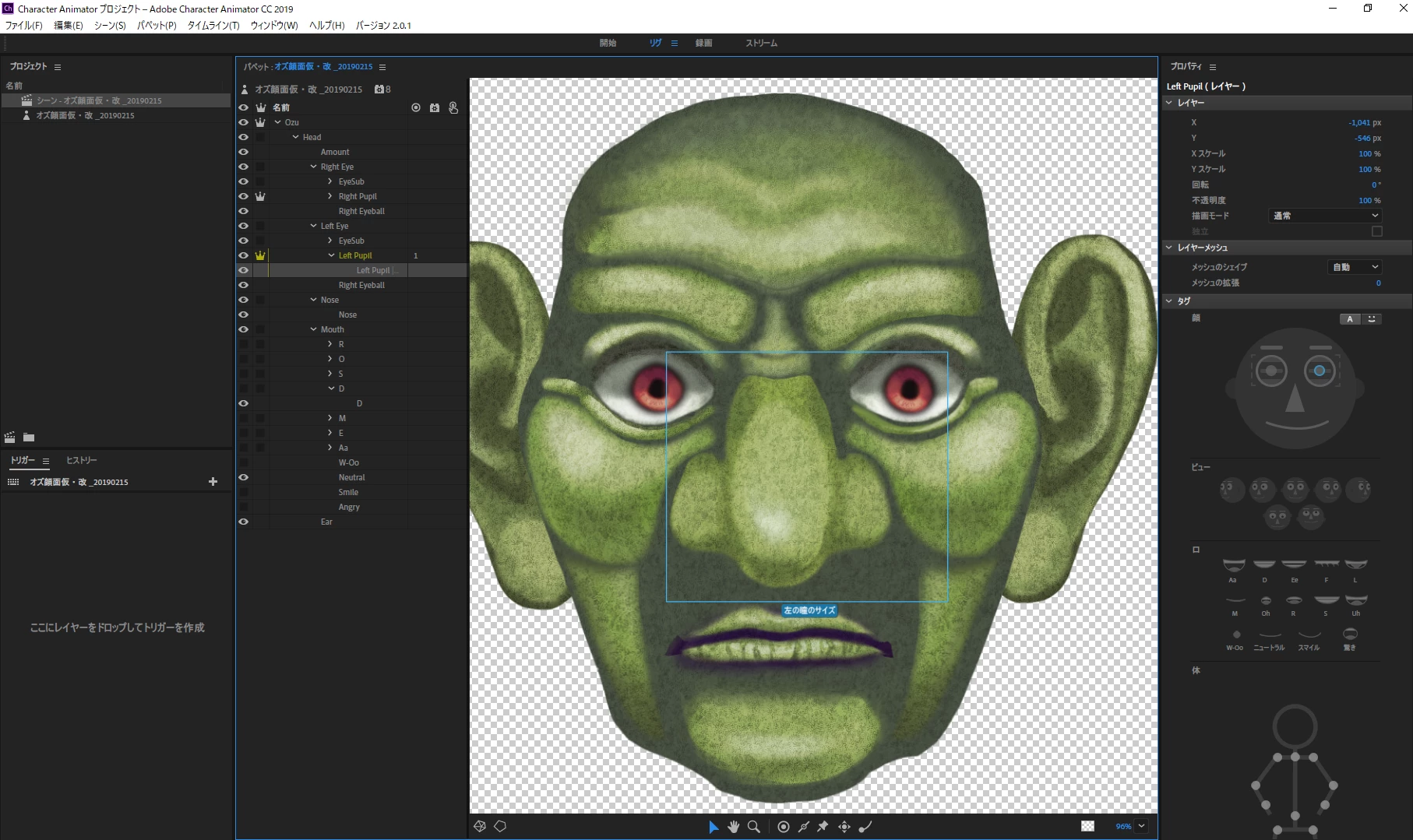Image resolution: width=1413 pixels, height=840 pixels.
Task: Collapse the Ozu group
Action: click(x=277, y=122)
